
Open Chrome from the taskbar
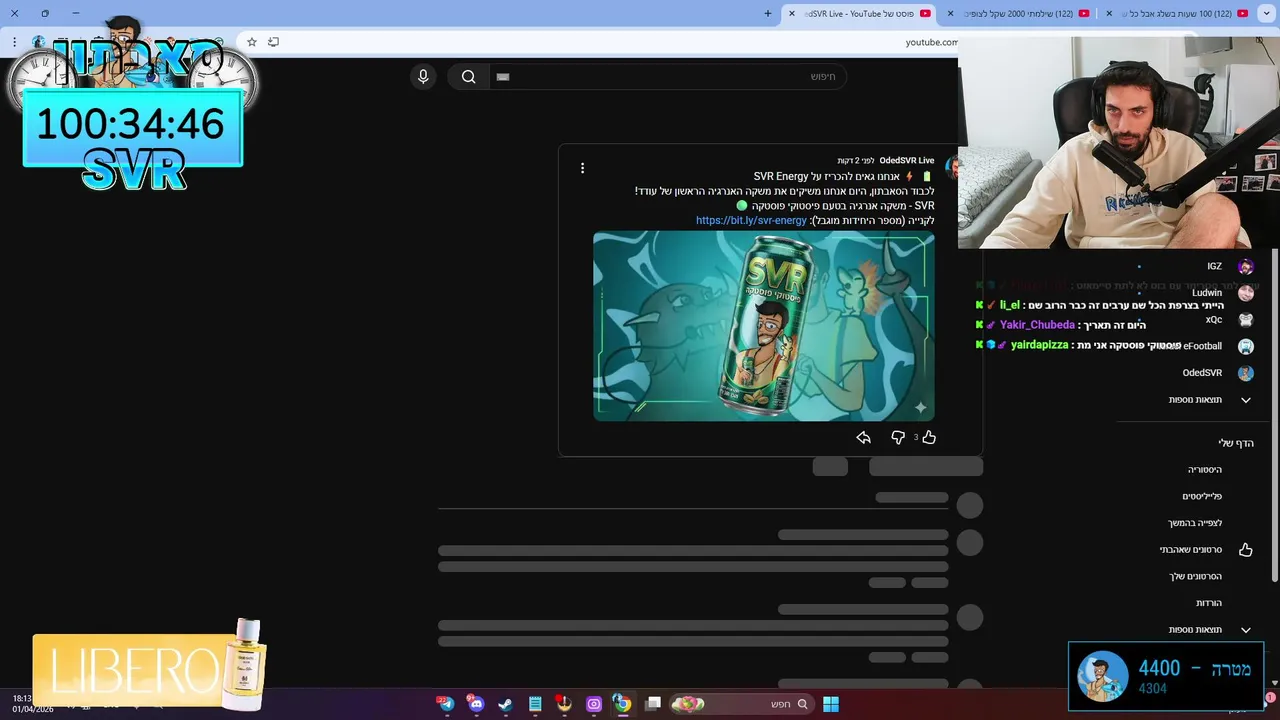tap(622, 704)
